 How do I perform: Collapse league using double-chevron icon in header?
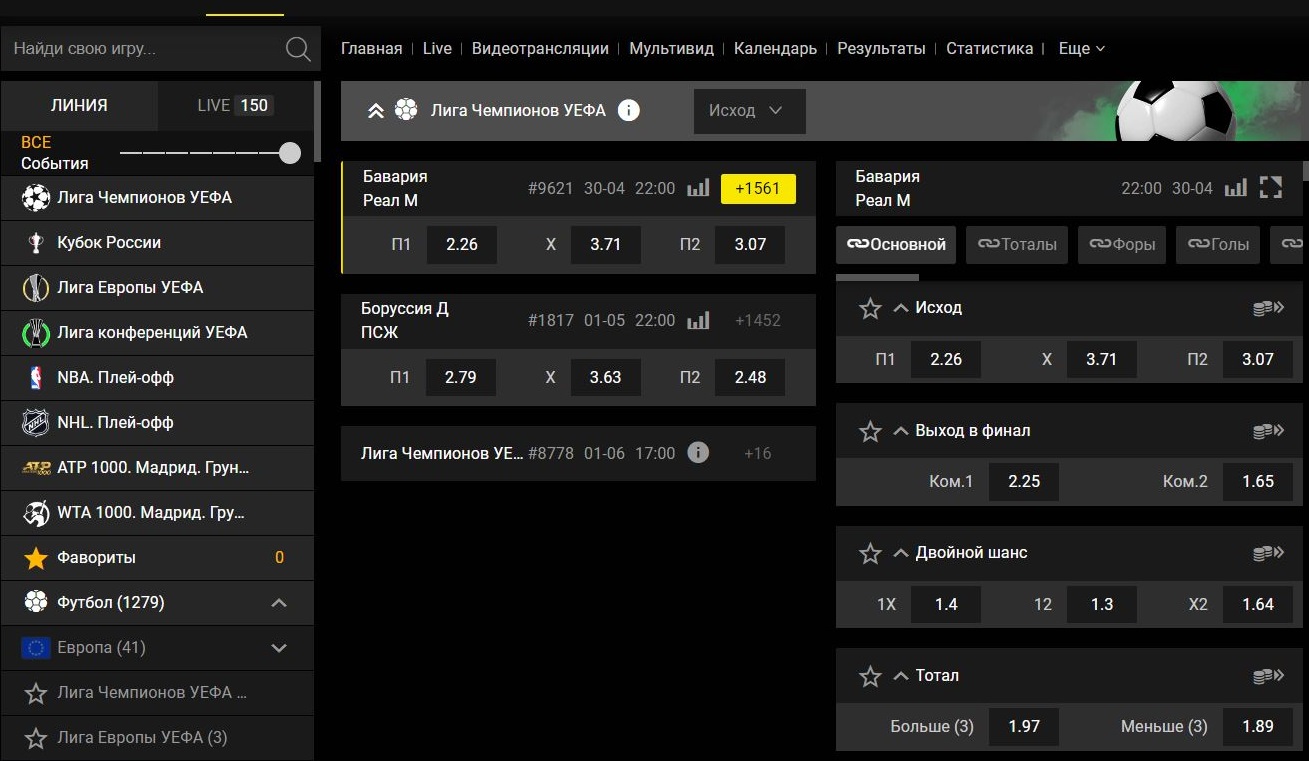point(376,111)
